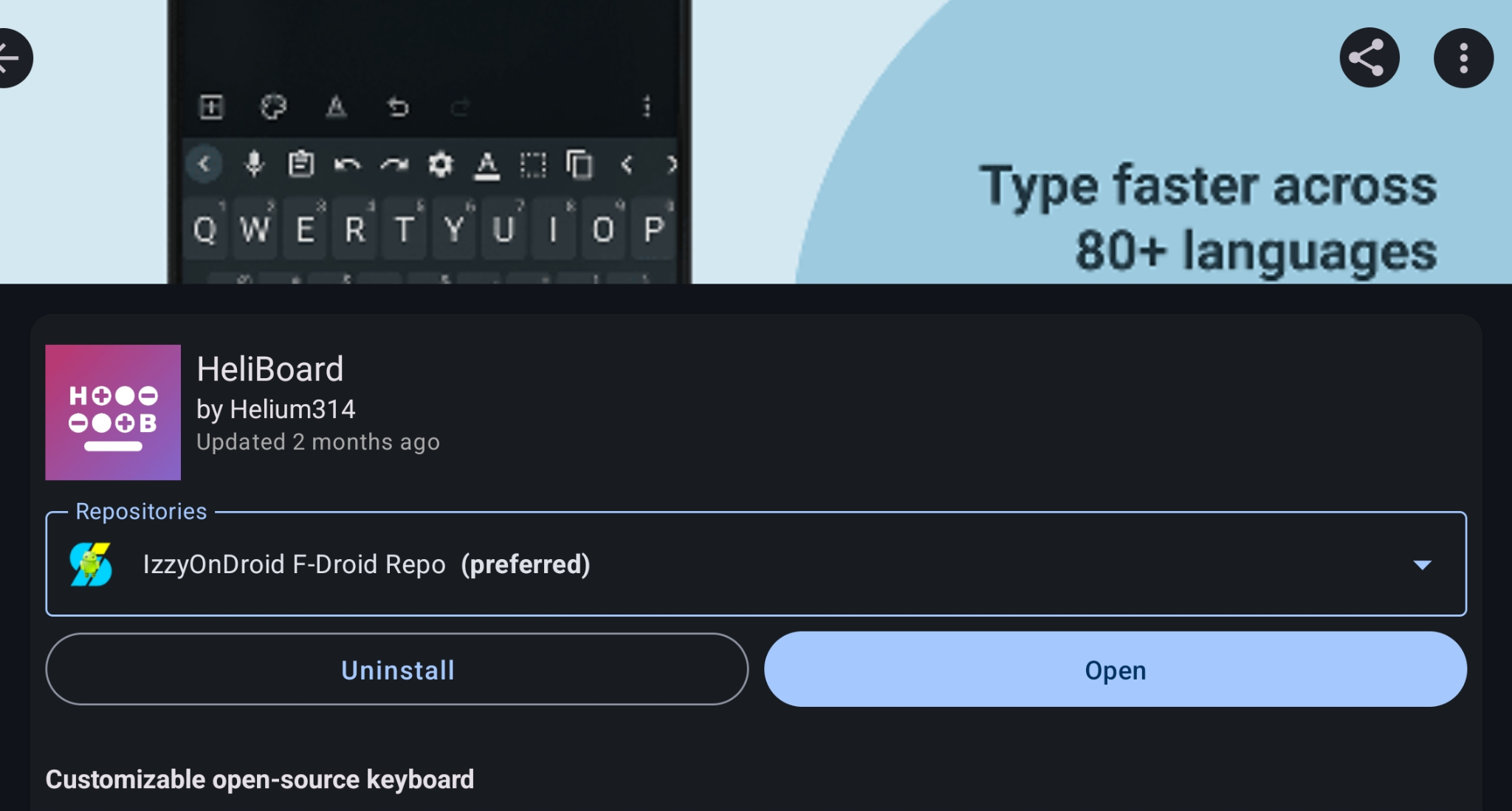Tap the redo arrow icon

click(x=395, y=164)
